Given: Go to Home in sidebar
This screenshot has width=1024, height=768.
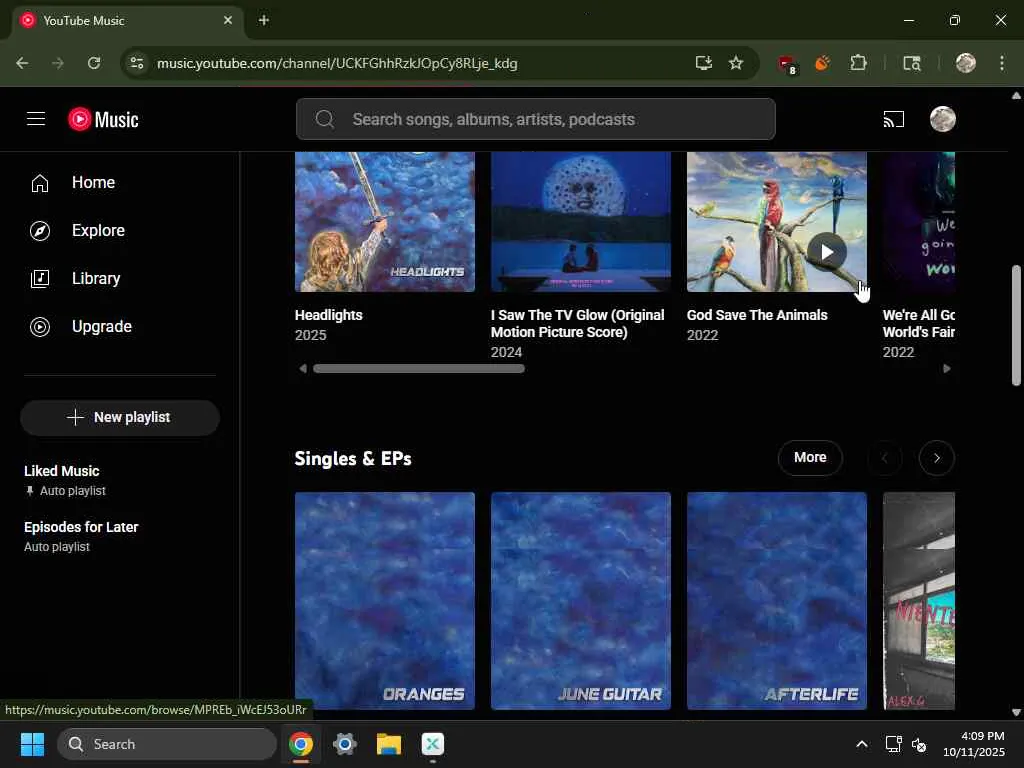Looking at the screenshot, I should point(93,183).
